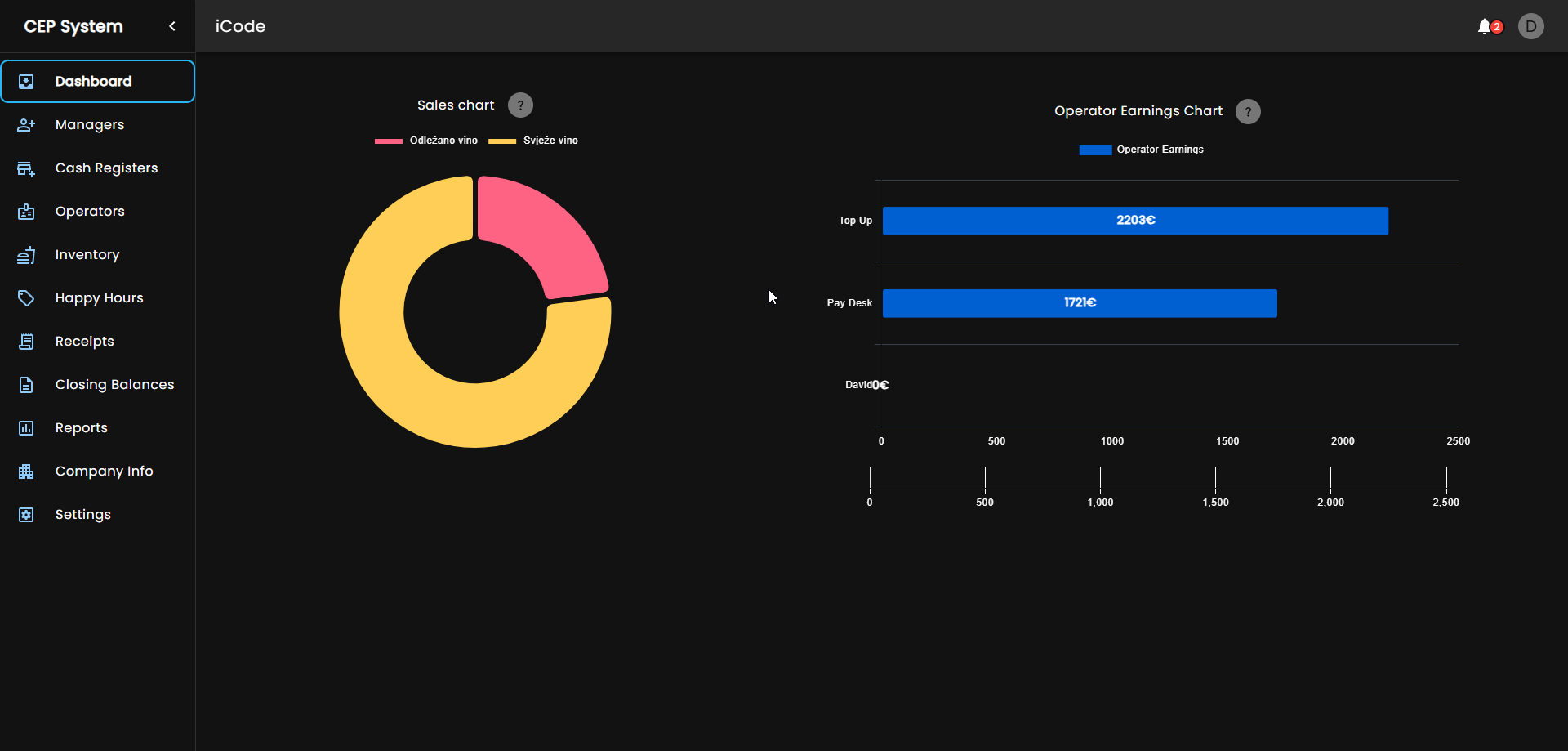Viewport: 1568px width, 751px height.
Task: Toggle Svježe vino legend entry
Action: click(533, 141)
